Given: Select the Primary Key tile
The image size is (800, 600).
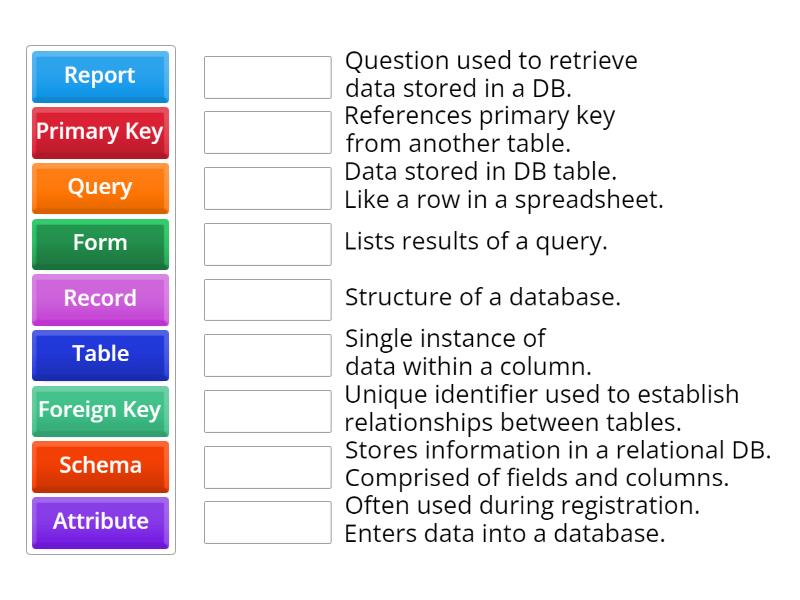Looking at the screenshot, I should 99,132.
